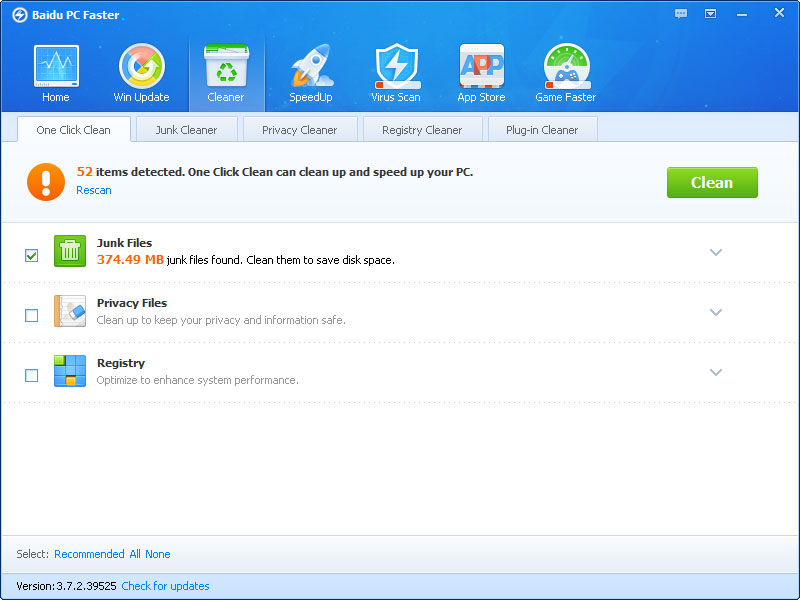The height and width of the screenshot is (600, 800).
Task: Click the Registry blocks icon
Action: click(70, 371)
